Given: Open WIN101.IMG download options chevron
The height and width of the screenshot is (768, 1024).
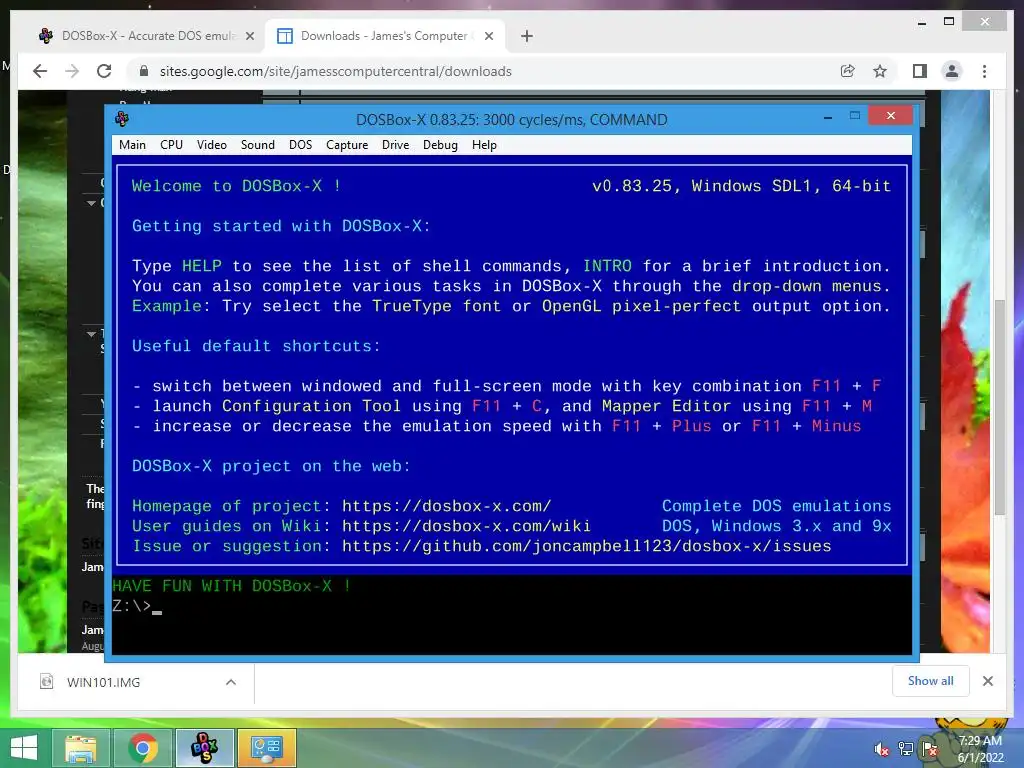Looking at the screenshot, I should 231,682.
